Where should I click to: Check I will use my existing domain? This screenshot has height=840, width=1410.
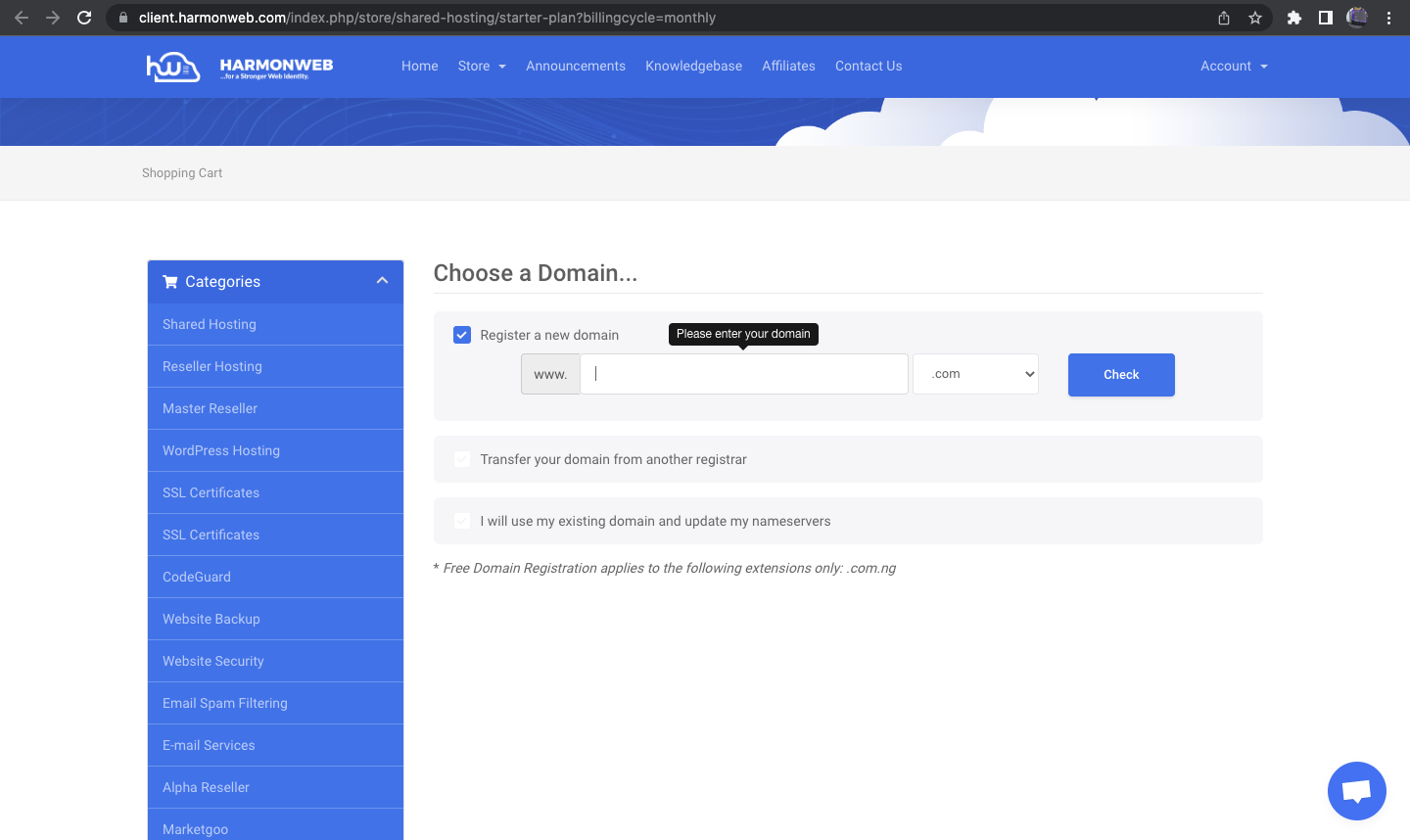coord(461,520)
